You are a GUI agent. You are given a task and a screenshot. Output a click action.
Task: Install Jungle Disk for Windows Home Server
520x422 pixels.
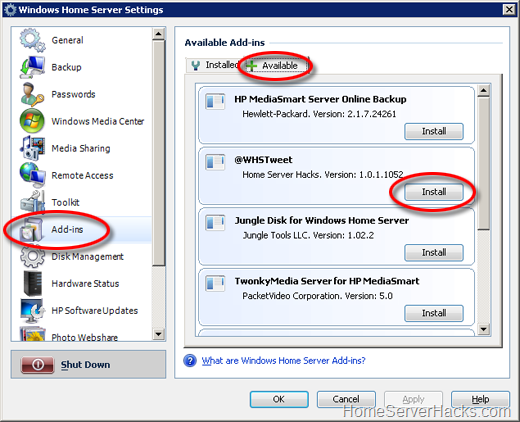tap(434, 253)
